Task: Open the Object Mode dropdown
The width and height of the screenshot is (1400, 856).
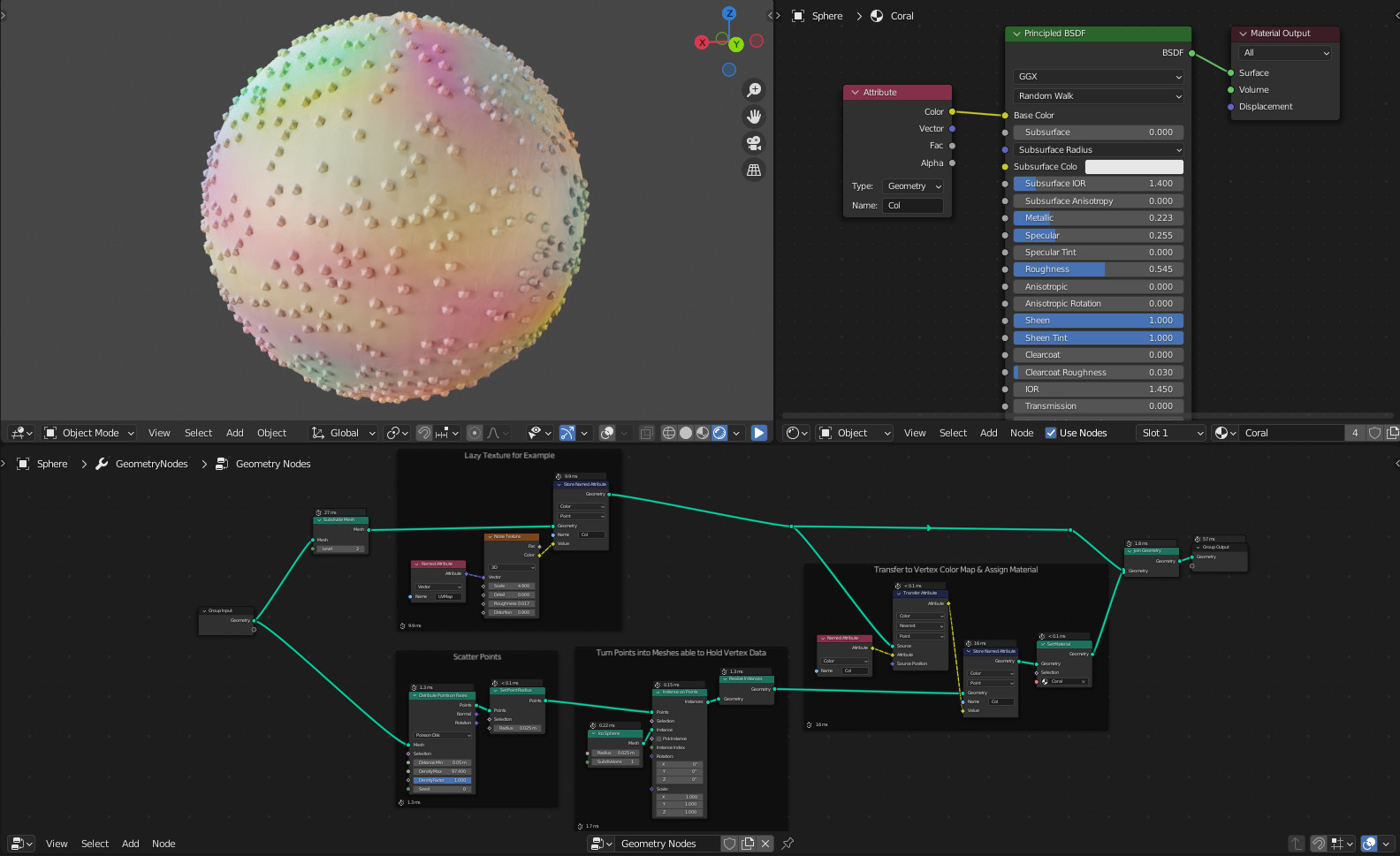Action: (89, 433)
